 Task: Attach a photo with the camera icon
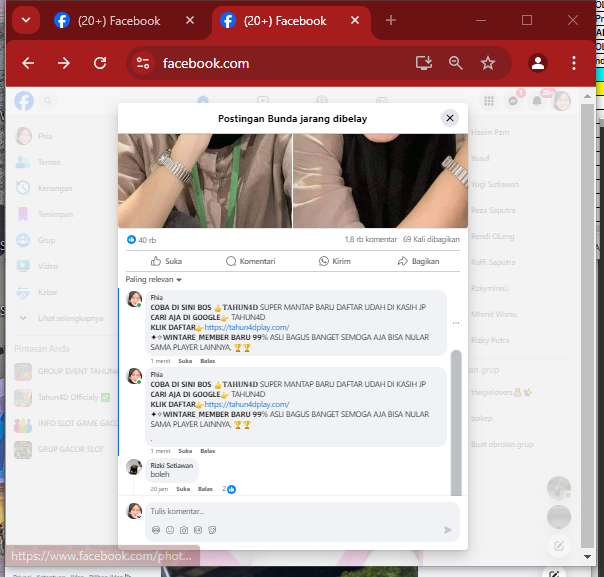[x=184, y=530]
